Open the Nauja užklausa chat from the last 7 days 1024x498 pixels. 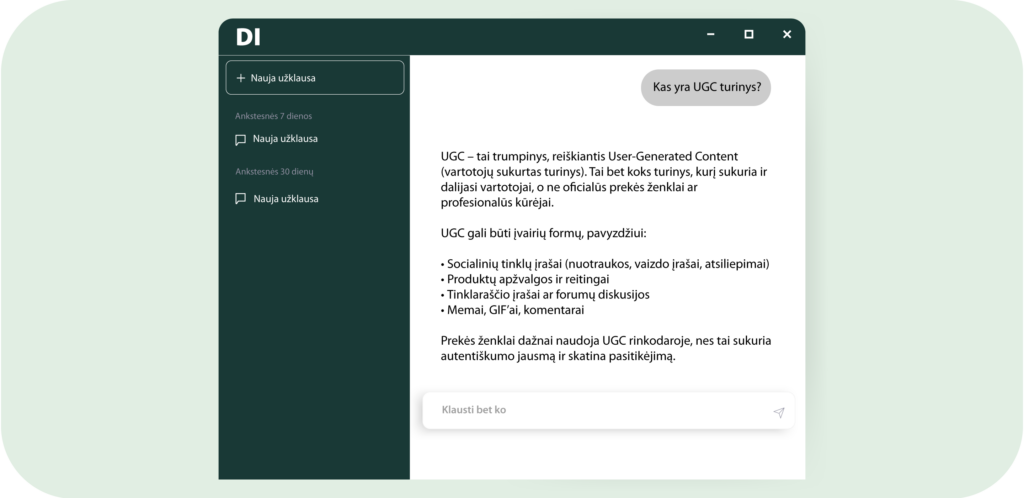[285, 139]
